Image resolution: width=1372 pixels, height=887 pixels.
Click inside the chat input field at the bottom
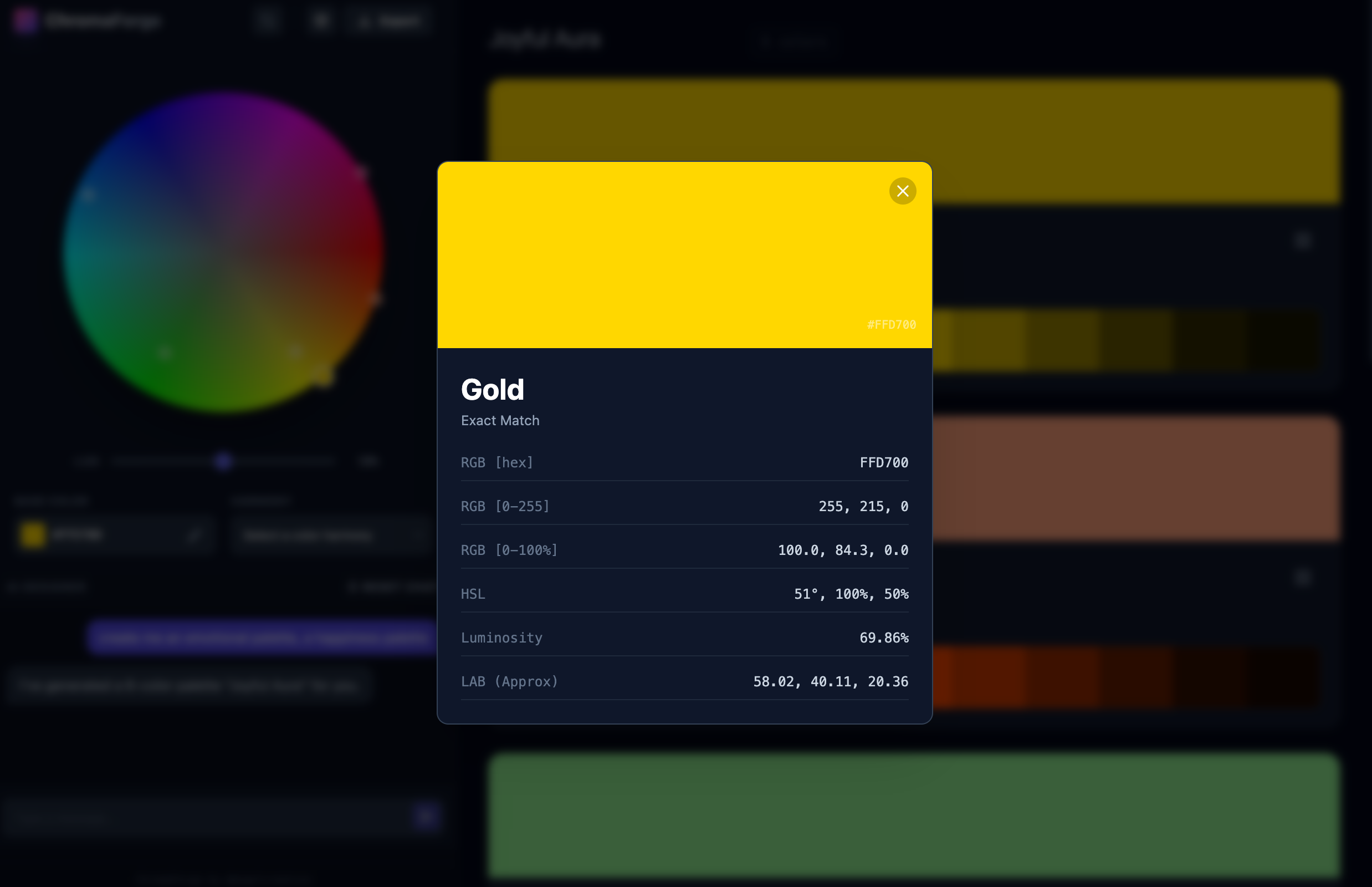pos(202,816)
